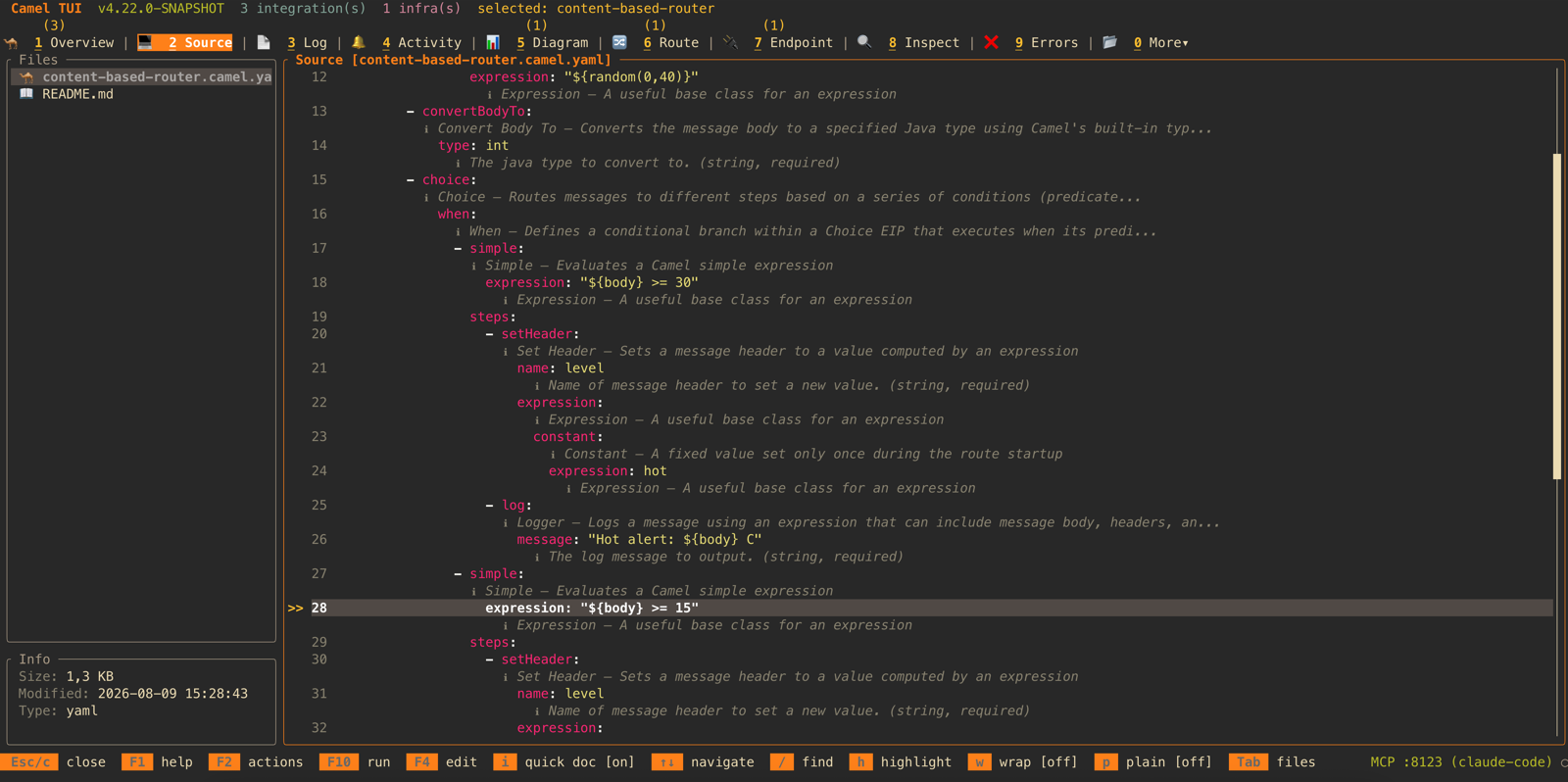Click the shuffle icon beside Route
The image size is (1568, 782).
(x=619, y=43)
